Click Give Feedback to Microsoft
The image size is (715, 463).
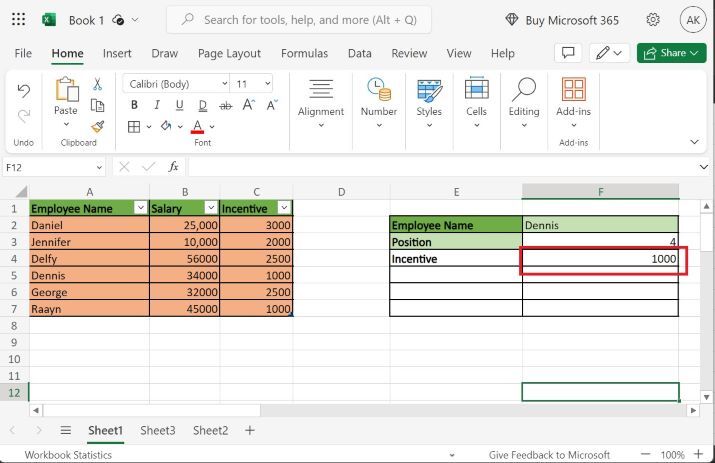[x=549, y=455]
